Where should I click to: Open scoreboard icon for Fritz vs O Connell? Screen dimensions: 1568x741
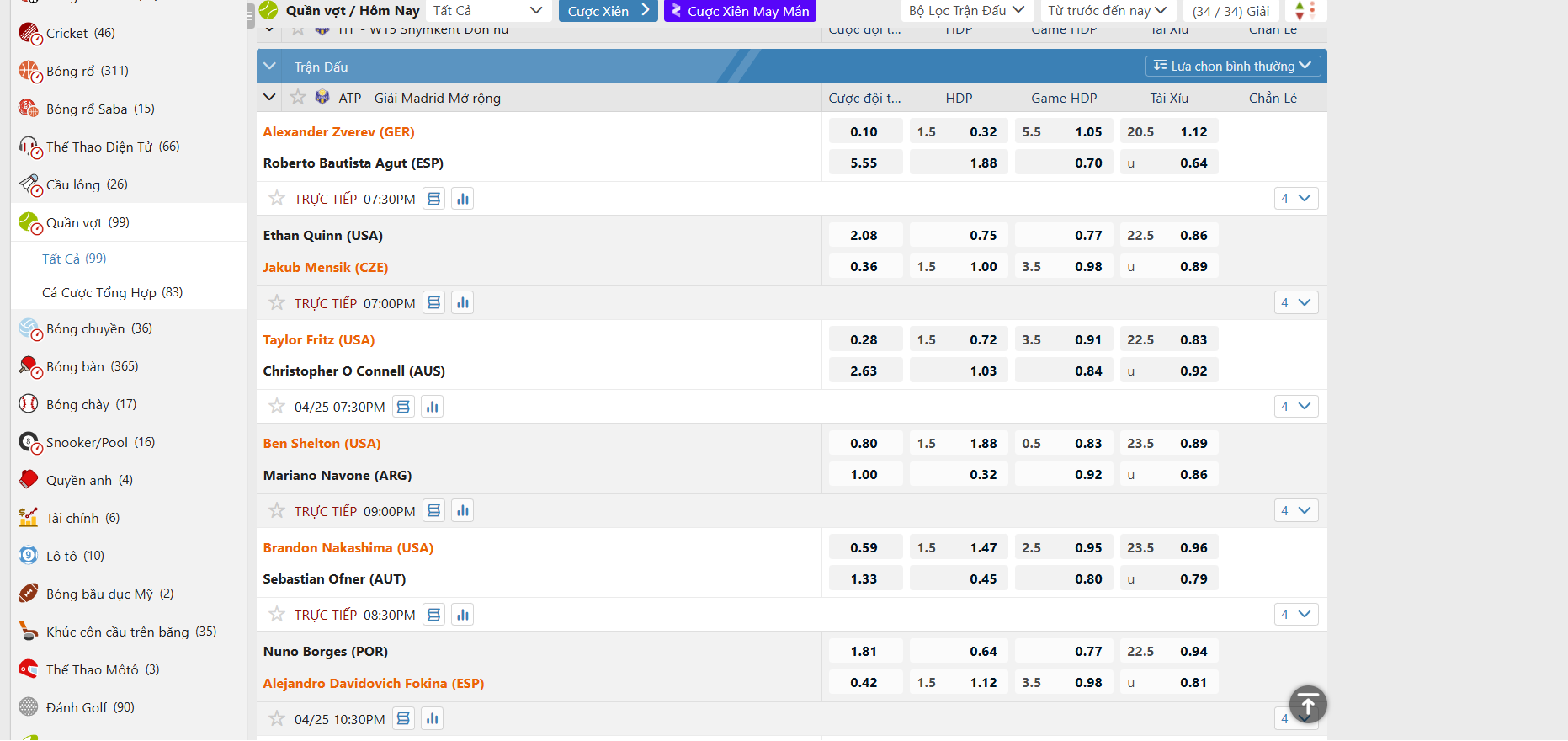coord(403,407)
